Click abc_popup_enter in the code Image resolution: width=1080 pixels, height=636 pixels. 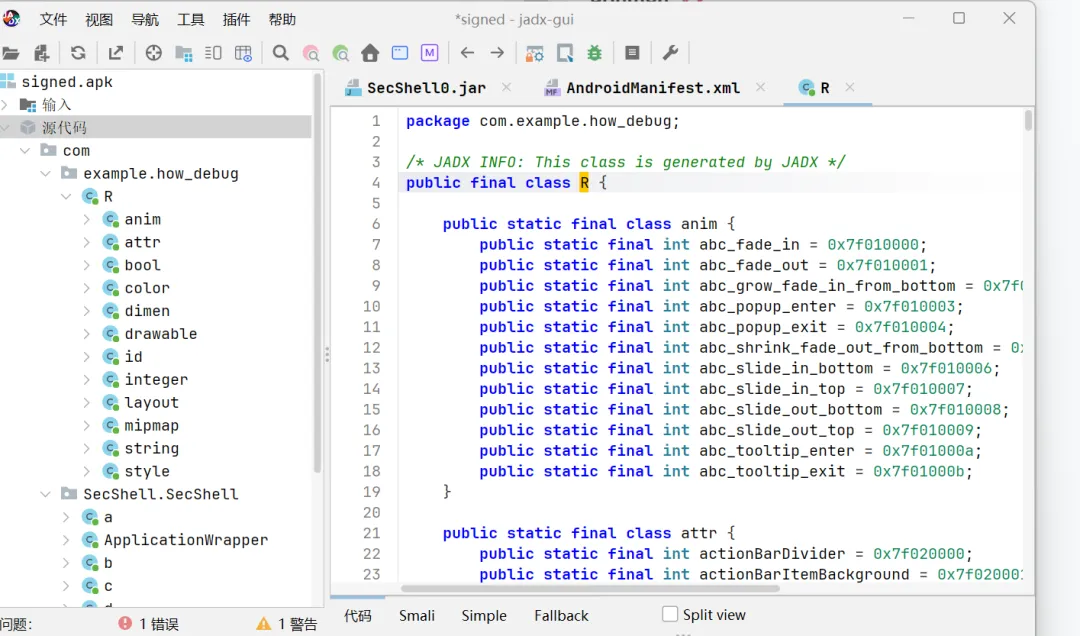tap(767, 306)
